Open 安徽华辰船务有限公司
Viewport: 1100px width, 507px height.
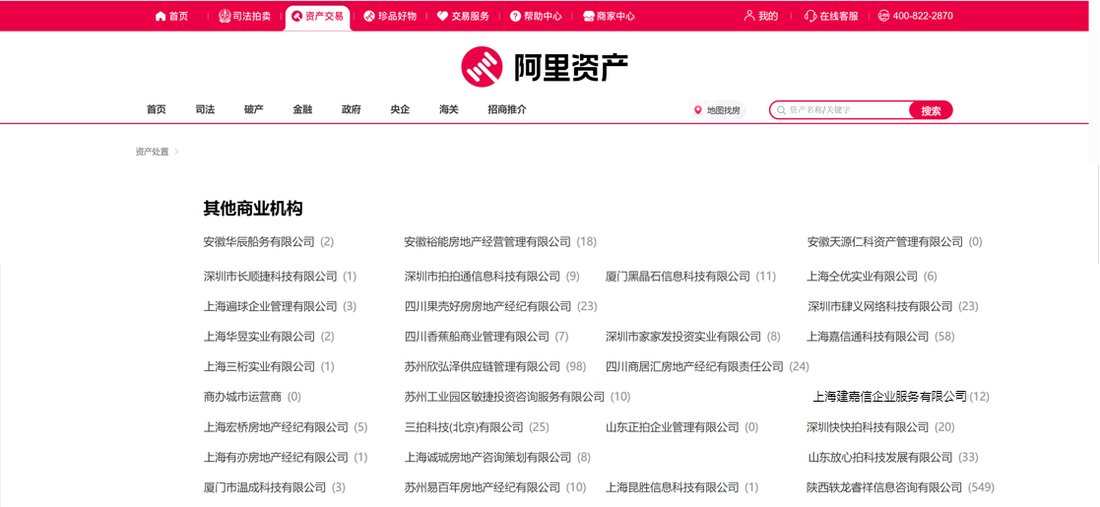[x=260, y=242]
